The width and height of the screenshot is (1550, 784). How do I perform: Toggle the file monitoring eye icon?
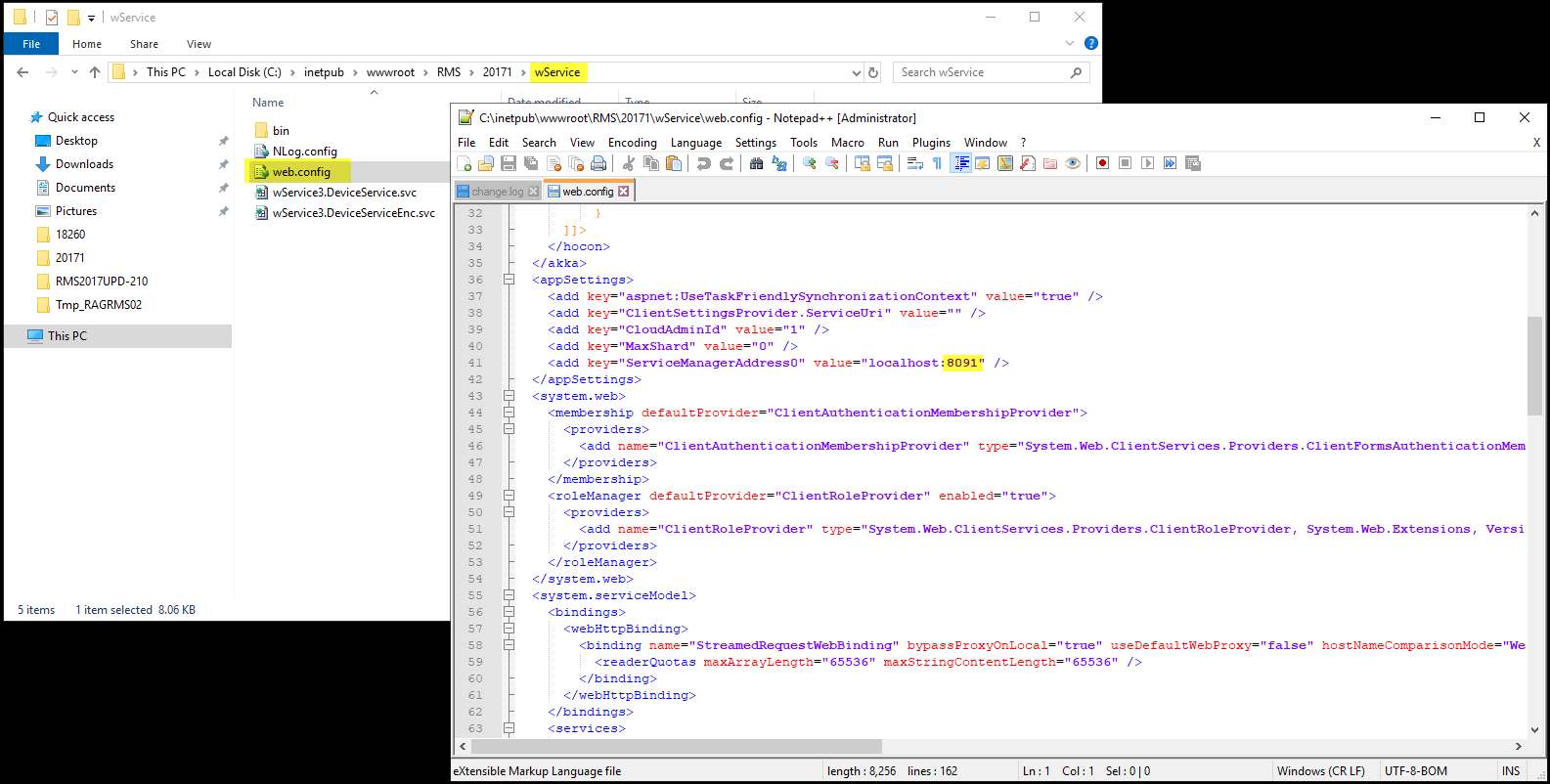click(1073, 163)
